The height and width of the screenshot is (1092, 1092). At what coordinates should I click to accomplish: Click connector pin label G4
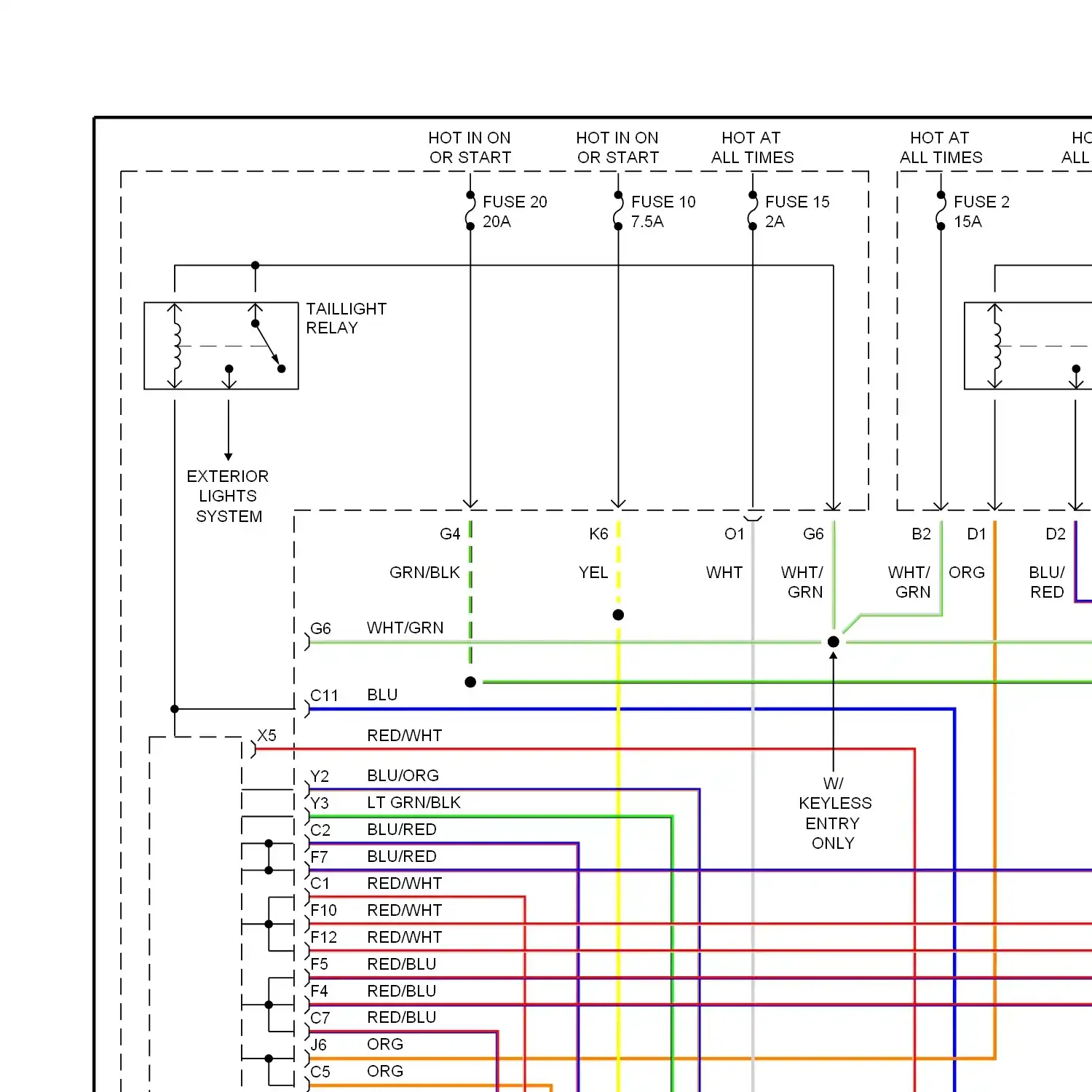(450, 534)
